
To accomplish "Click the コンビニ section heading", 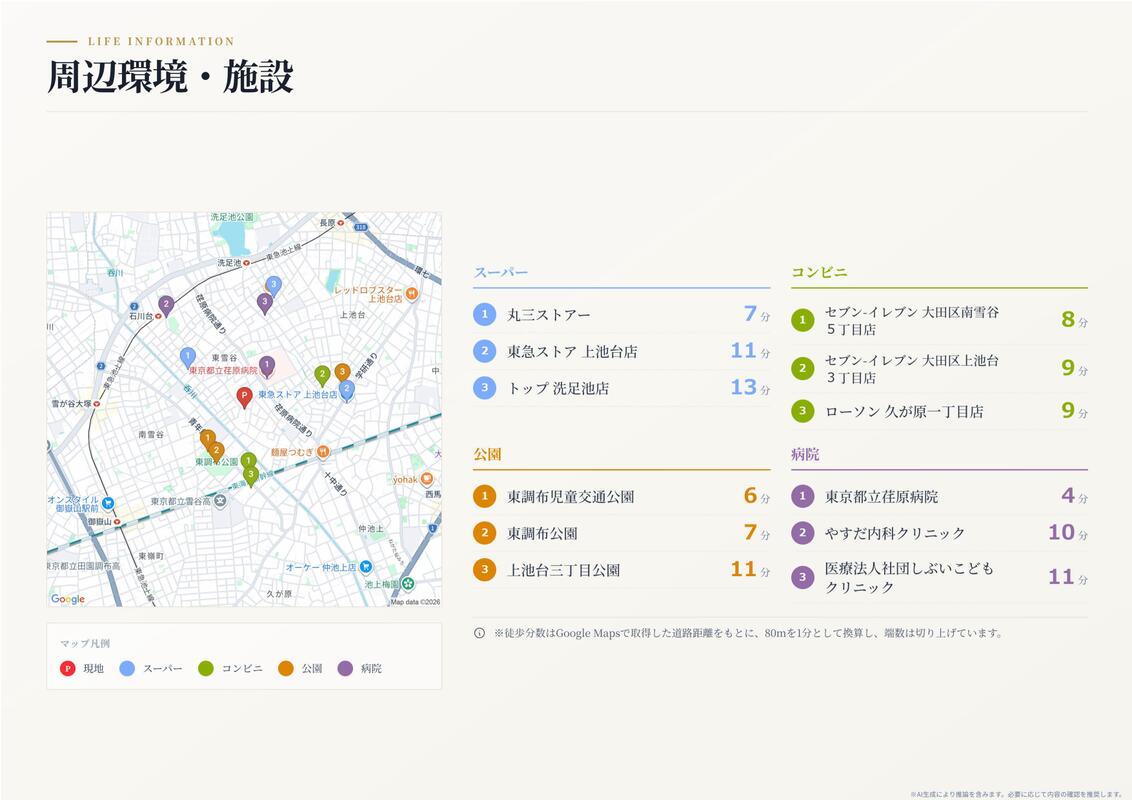I will point(819,272).
